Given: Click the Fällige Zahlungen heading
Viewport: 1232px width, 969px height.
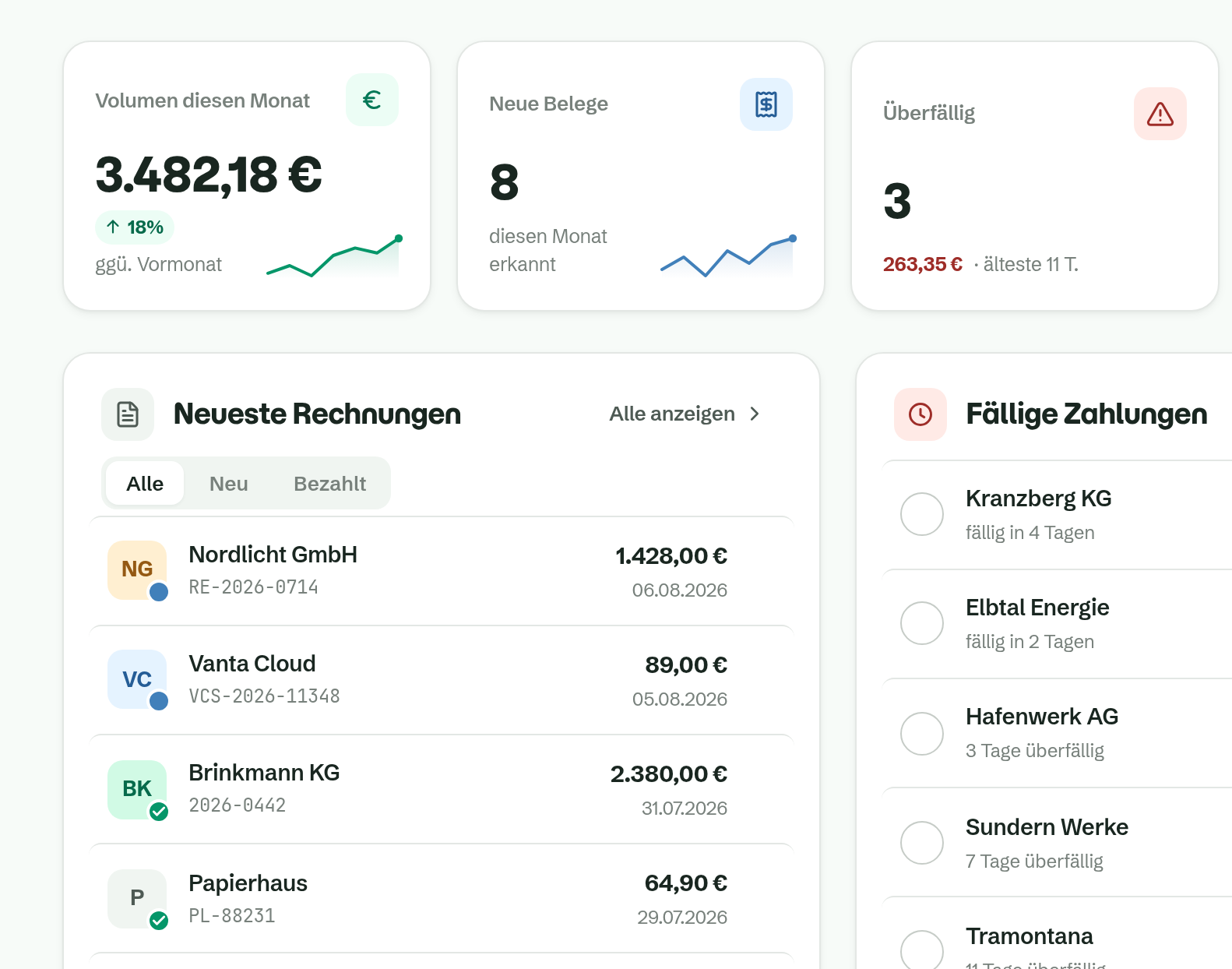Looking at the screenshot, I should click(1086, 414).
